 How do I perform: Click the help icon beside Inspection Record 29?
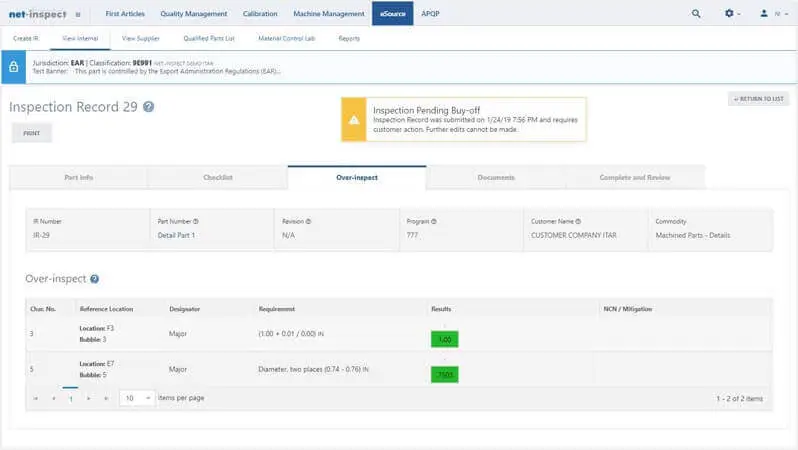149,107
